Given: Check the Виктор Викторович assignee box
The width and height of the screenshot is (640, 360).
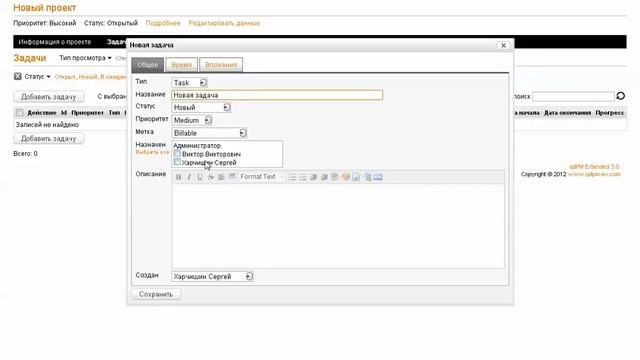Looking at the screenshot, I should [x=177, y=153].
